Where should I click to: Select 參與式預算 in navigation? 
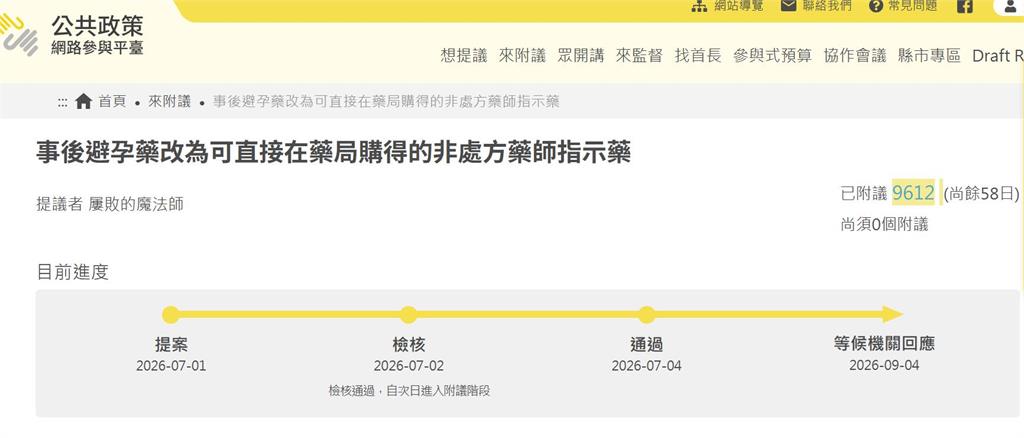[772, 55]
